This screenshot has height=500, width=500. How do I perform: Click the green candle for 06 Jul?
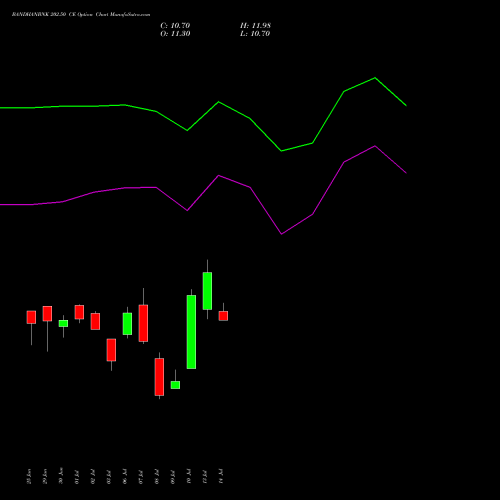click(127, 324)
